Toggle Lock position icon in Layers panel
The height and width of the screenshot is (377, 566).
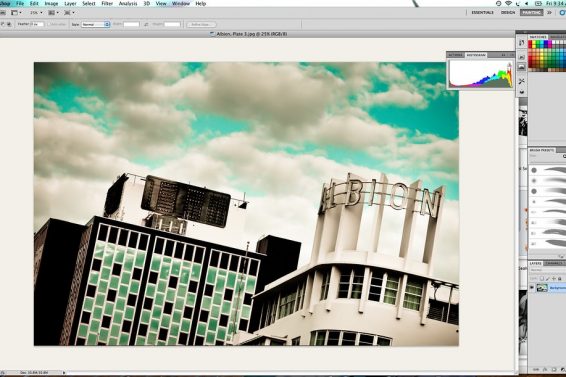(x=554, y=278)
